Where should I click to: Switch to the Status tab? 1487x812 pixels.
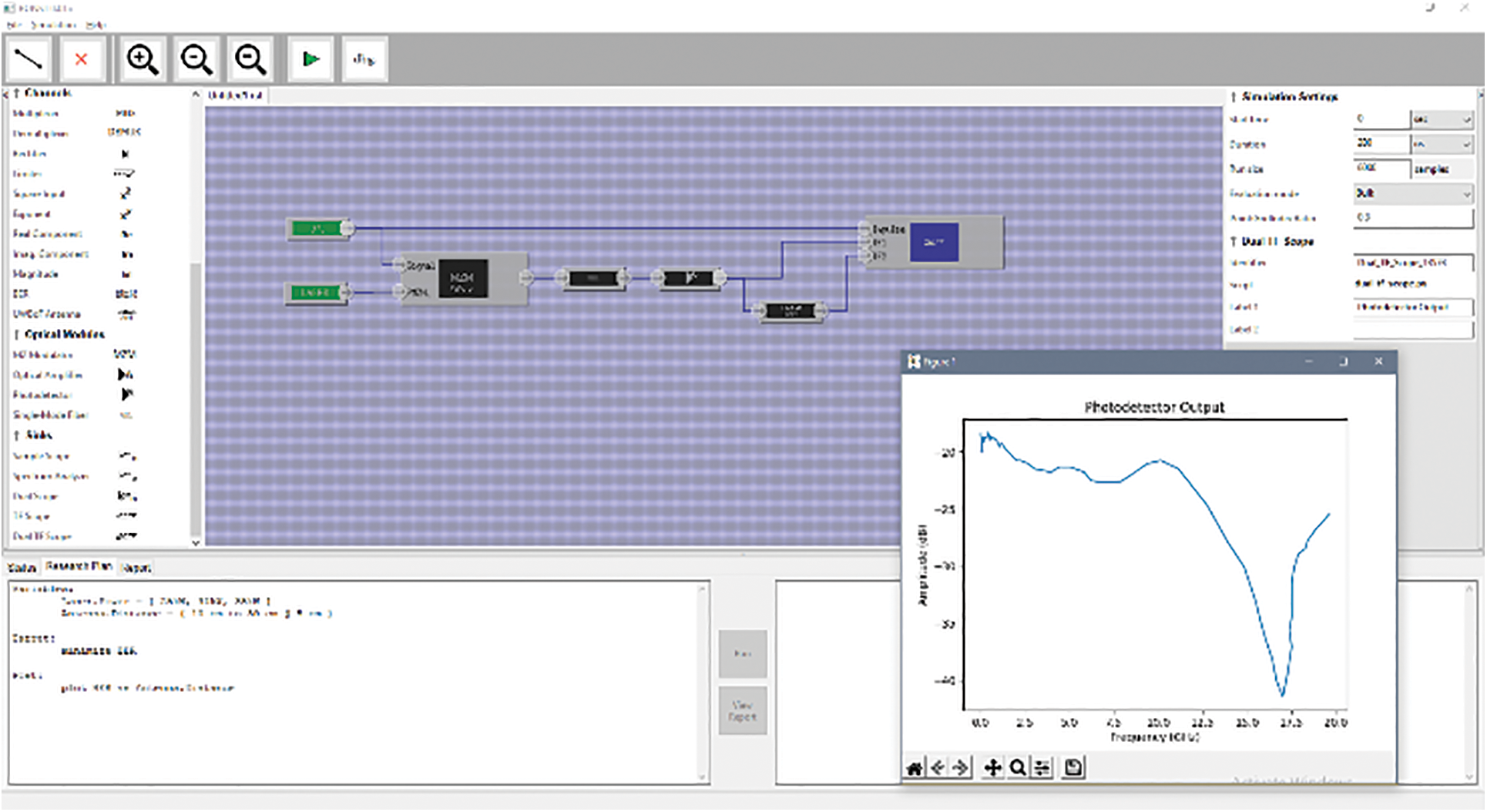point(22,568)
